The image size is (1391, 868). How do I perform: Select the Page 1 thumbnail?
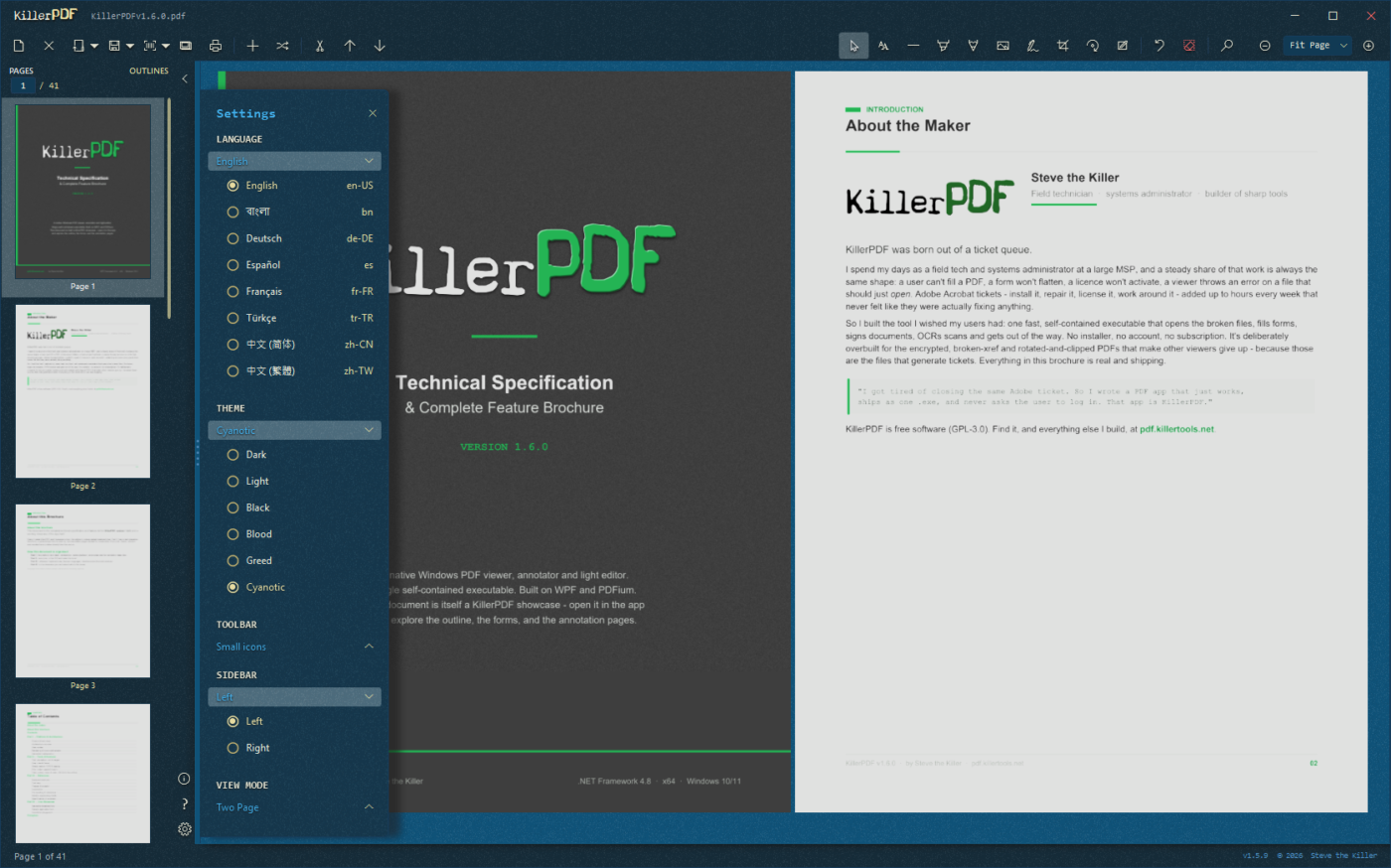coord(83,192)
